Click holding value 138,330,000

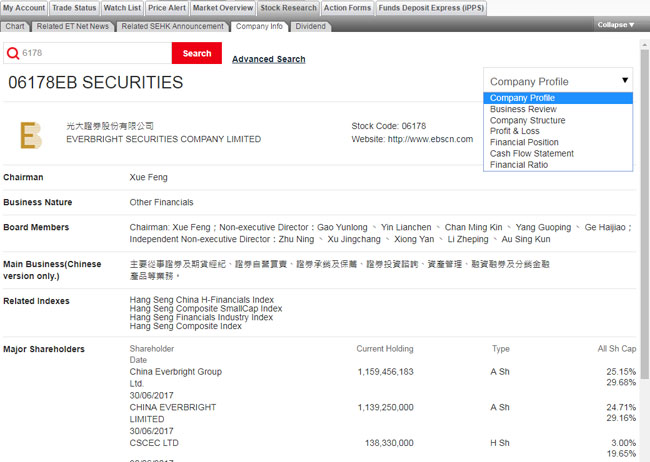(389, 443)
